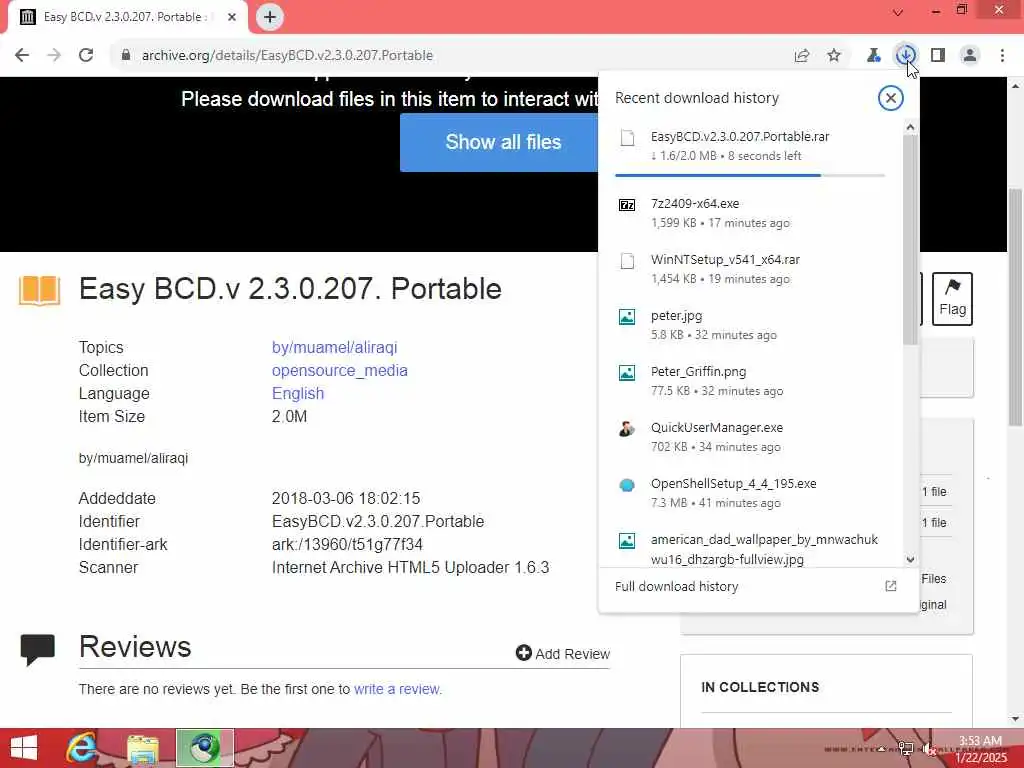The image size is (1024, 768).
Task: Select the Addeddate value 2018-03-06 18:02:15
Action: [x=346, y=498]
